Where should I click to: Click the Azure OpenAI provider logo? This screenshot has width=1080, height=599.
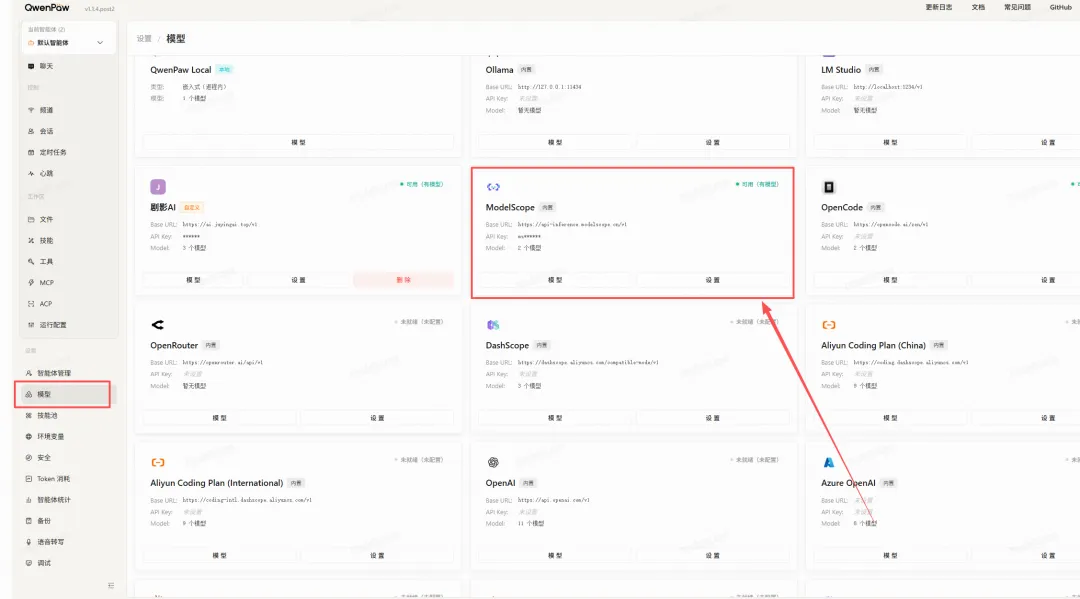click(829, 462)
